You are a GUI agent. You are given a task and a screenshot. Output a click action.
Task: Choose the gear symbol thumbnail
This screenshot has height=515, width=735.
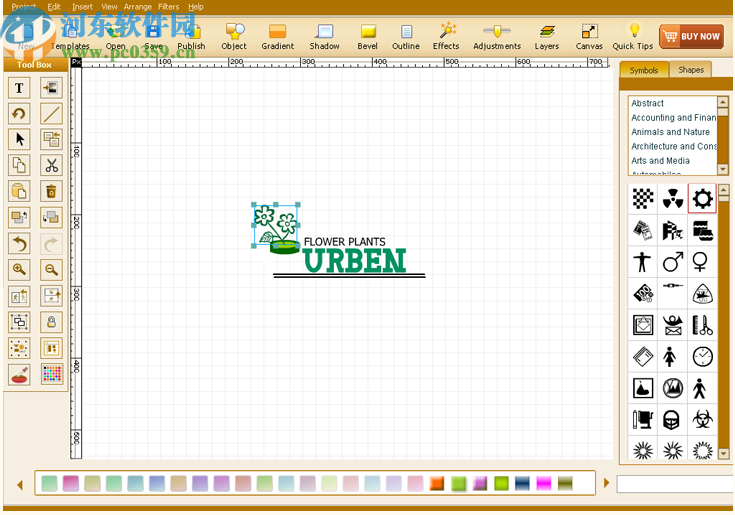point(702,199)
